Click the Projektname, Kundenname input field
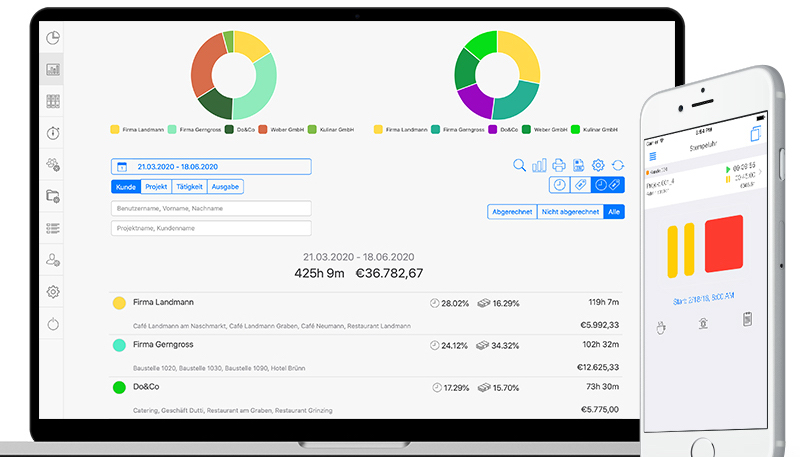 211,228
